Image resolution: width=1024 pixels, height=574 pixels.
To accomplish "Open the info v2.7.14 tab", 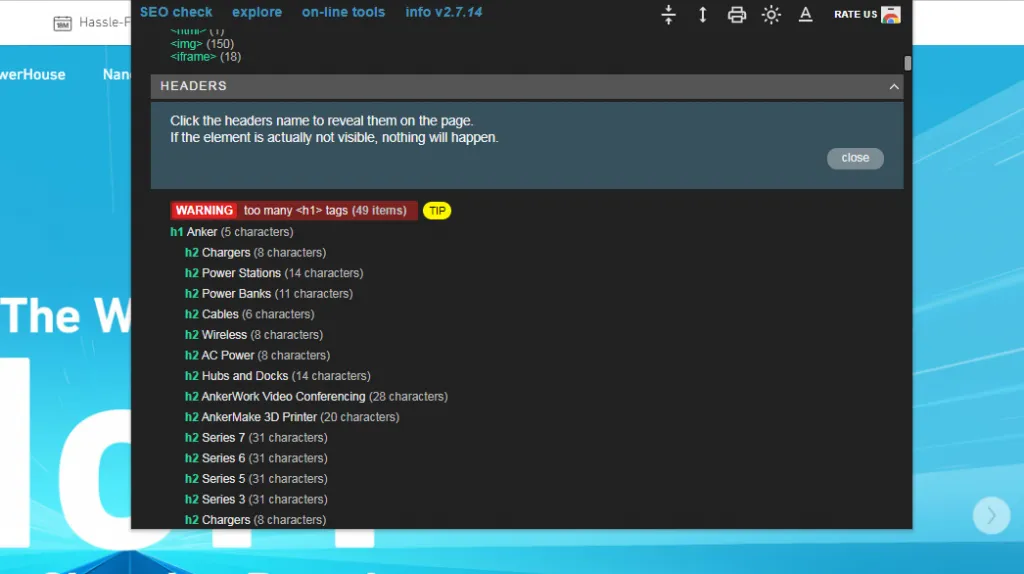I will pyautogui.click(x=443, y=12).
